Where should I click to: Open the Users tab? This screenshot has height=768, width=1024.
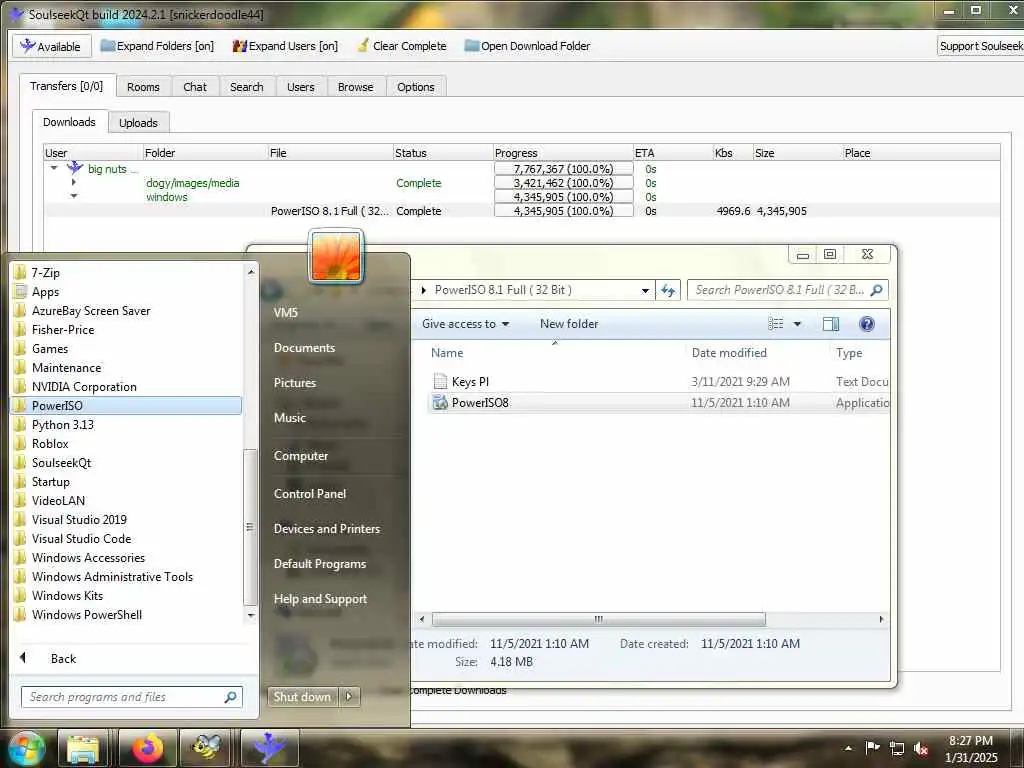click(300, 87)
